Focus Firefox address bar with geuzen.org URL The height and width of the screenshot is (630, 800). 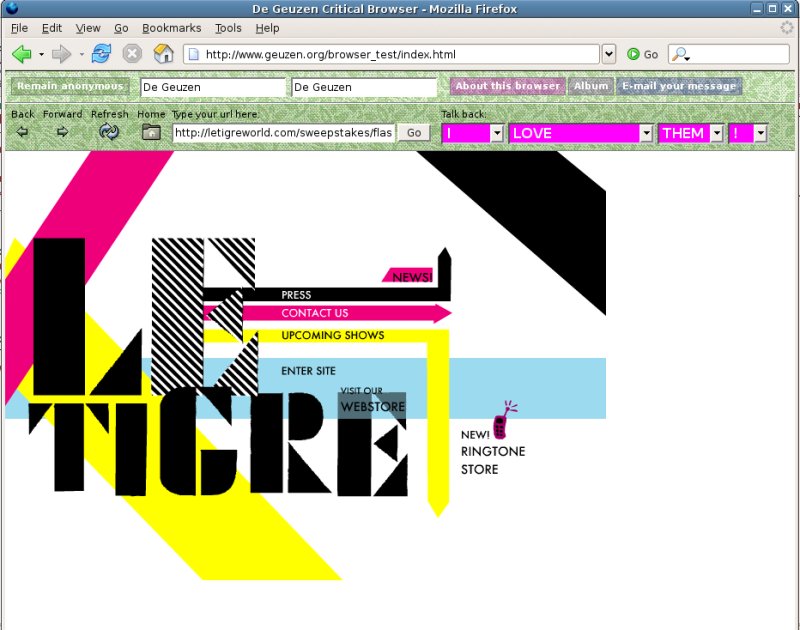[x=391, y=54]
